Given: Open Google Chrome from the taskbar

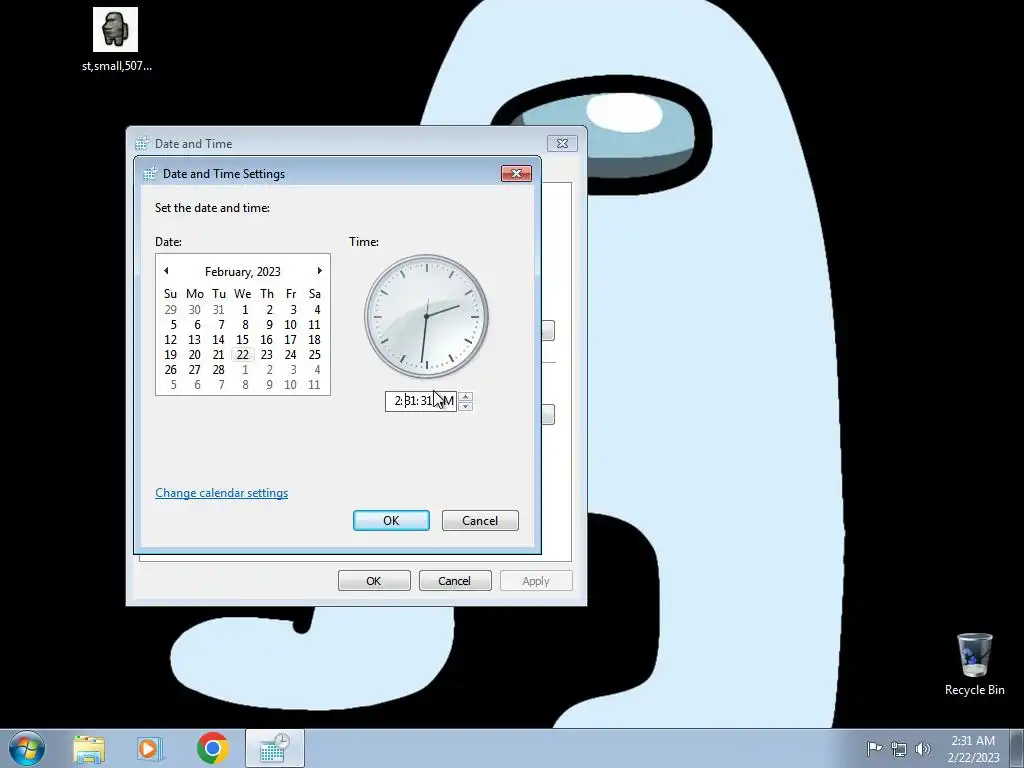Looking at the screenshot, I should (212, 748).
